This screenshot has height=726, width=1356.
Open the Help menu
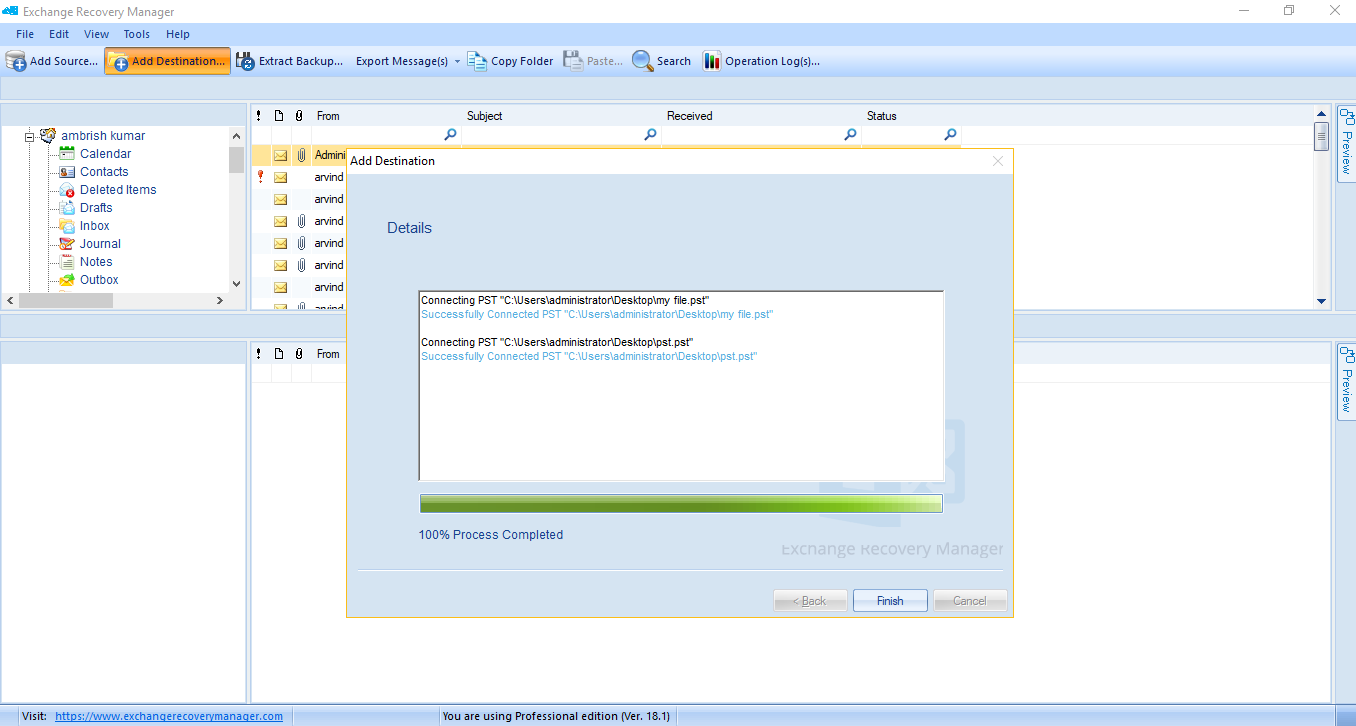(178, 34)
